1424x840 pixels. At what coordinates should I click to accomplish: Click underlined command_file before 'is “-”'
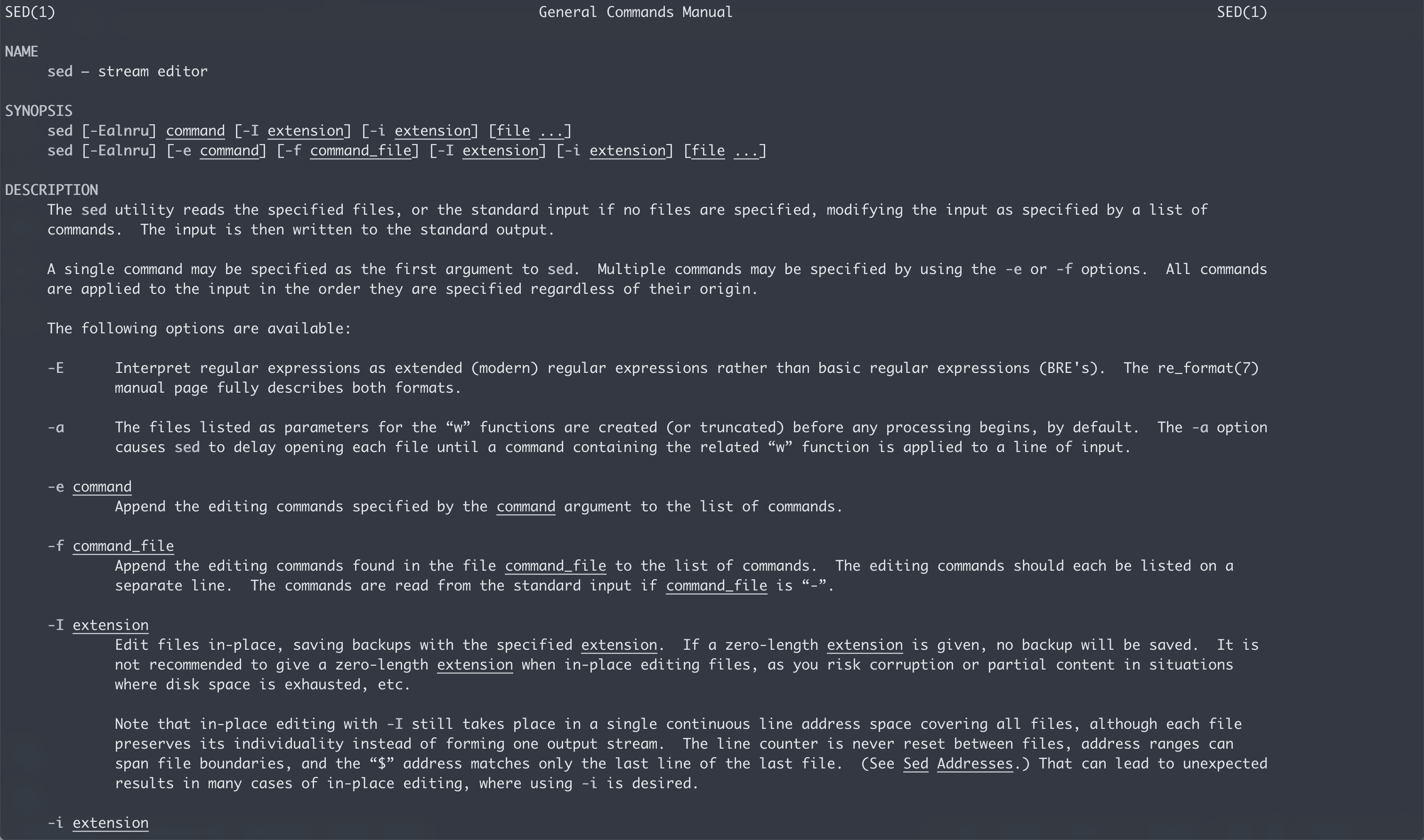[717, 586]
